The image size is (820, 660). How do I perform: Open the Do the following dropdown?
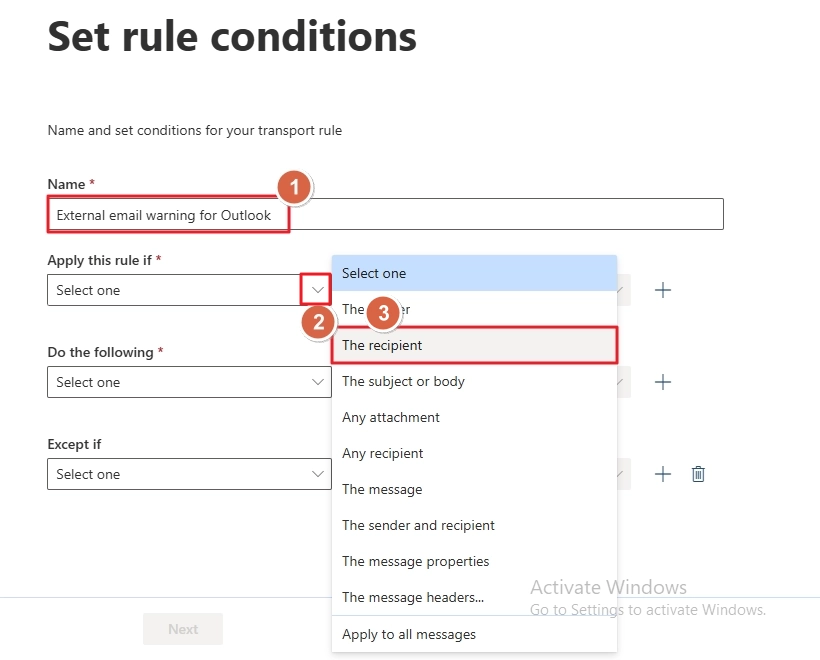pyautogui.click(x=316, y=381)
